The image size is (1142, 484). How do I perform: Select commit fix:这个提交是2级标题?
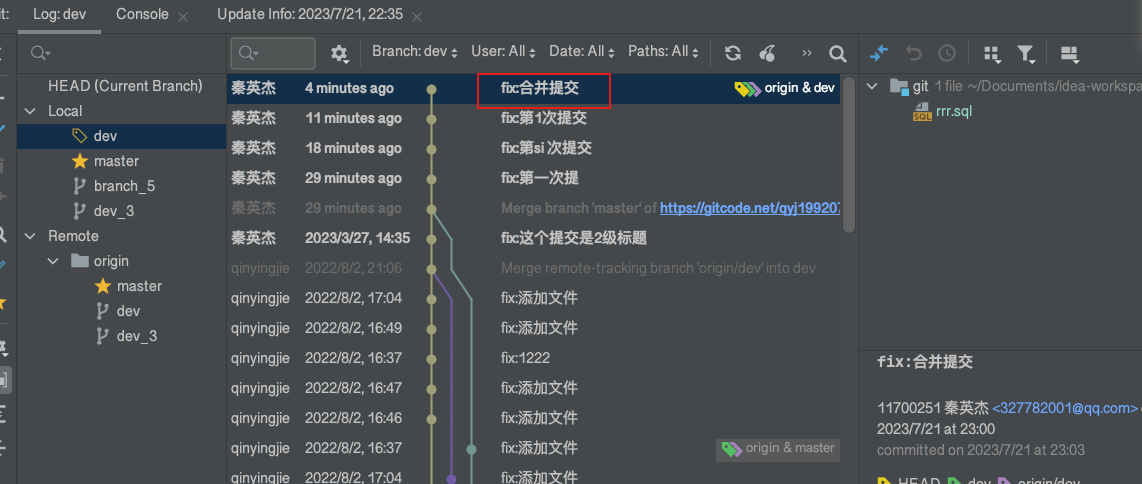pos(534,238)
